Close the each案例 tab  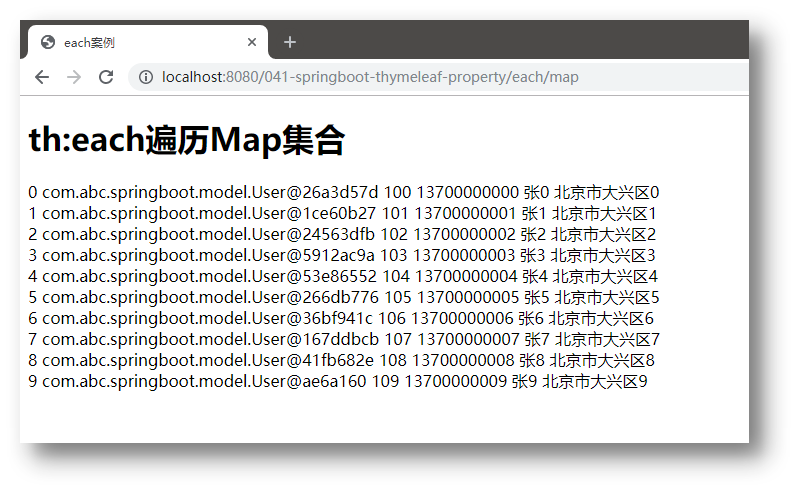252,42
